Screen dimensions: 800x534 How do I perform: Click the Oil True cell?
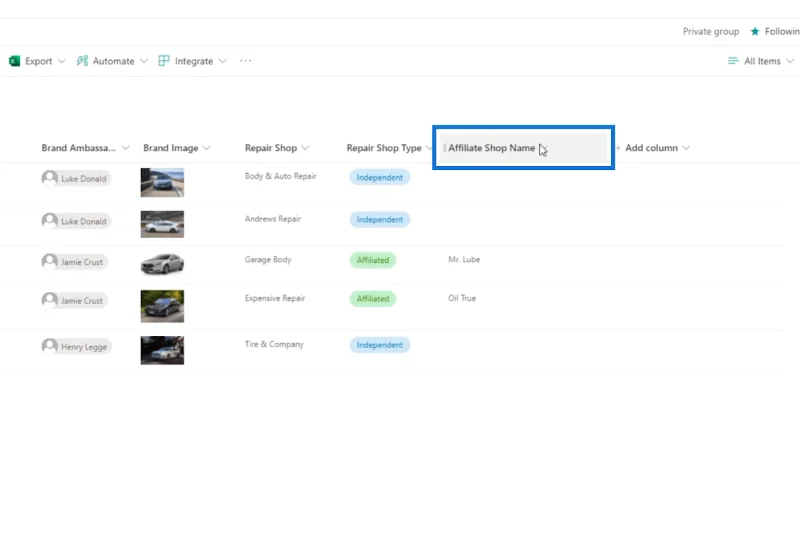pos(462,298)
